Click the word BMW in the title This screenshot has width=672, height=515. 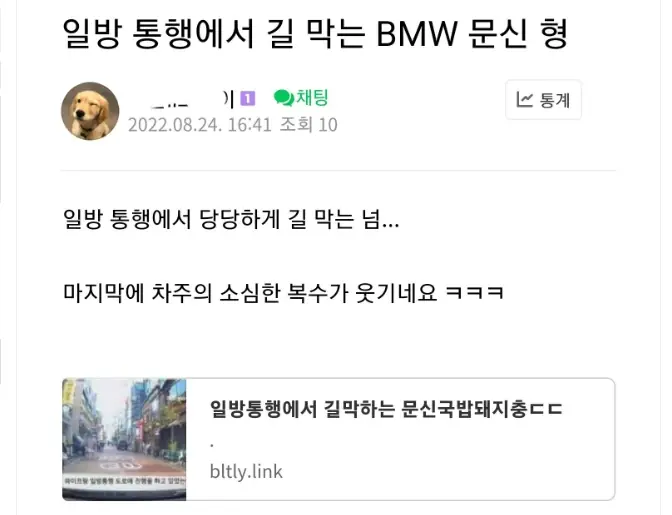point(417,34)
